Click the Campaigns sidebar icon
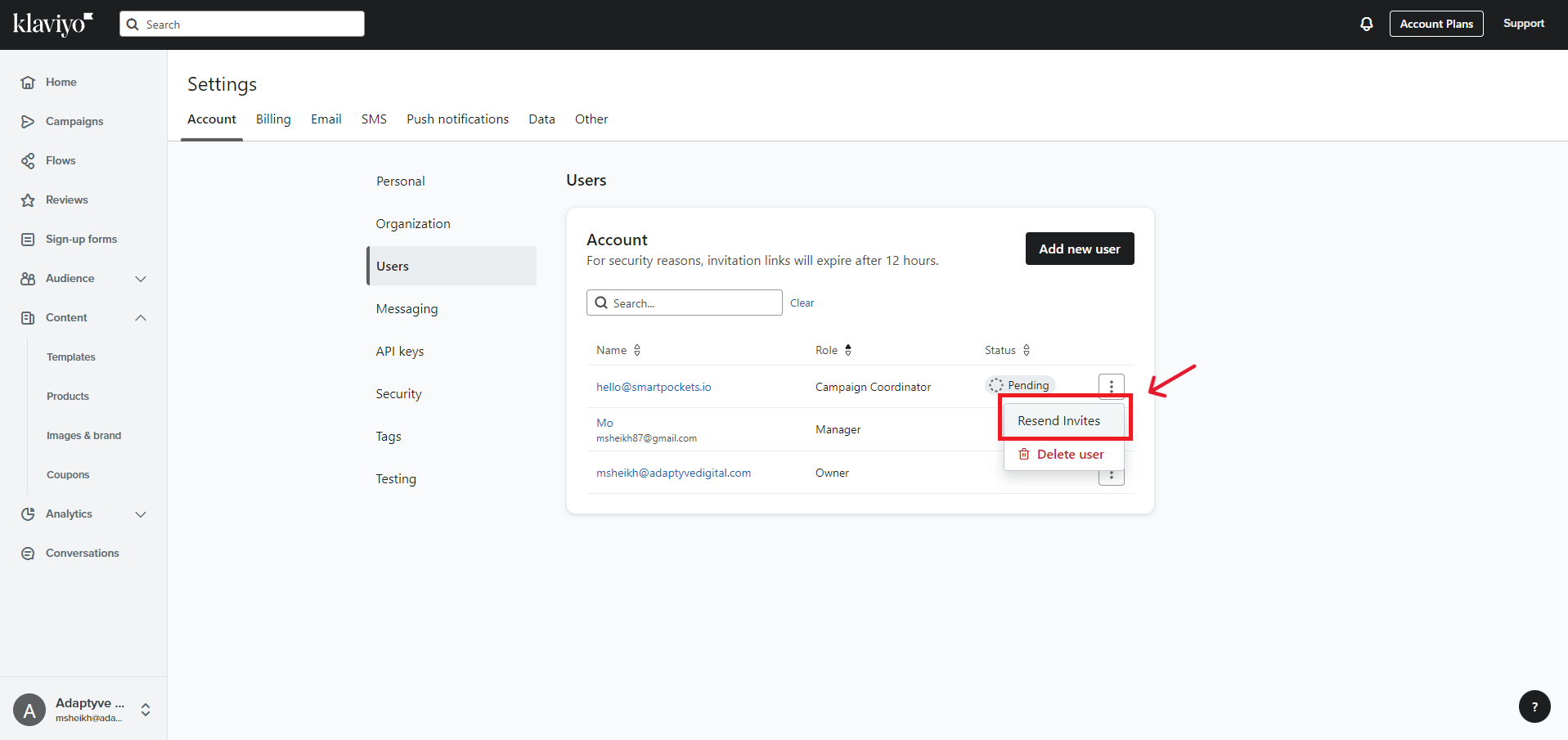 [28, 122]
